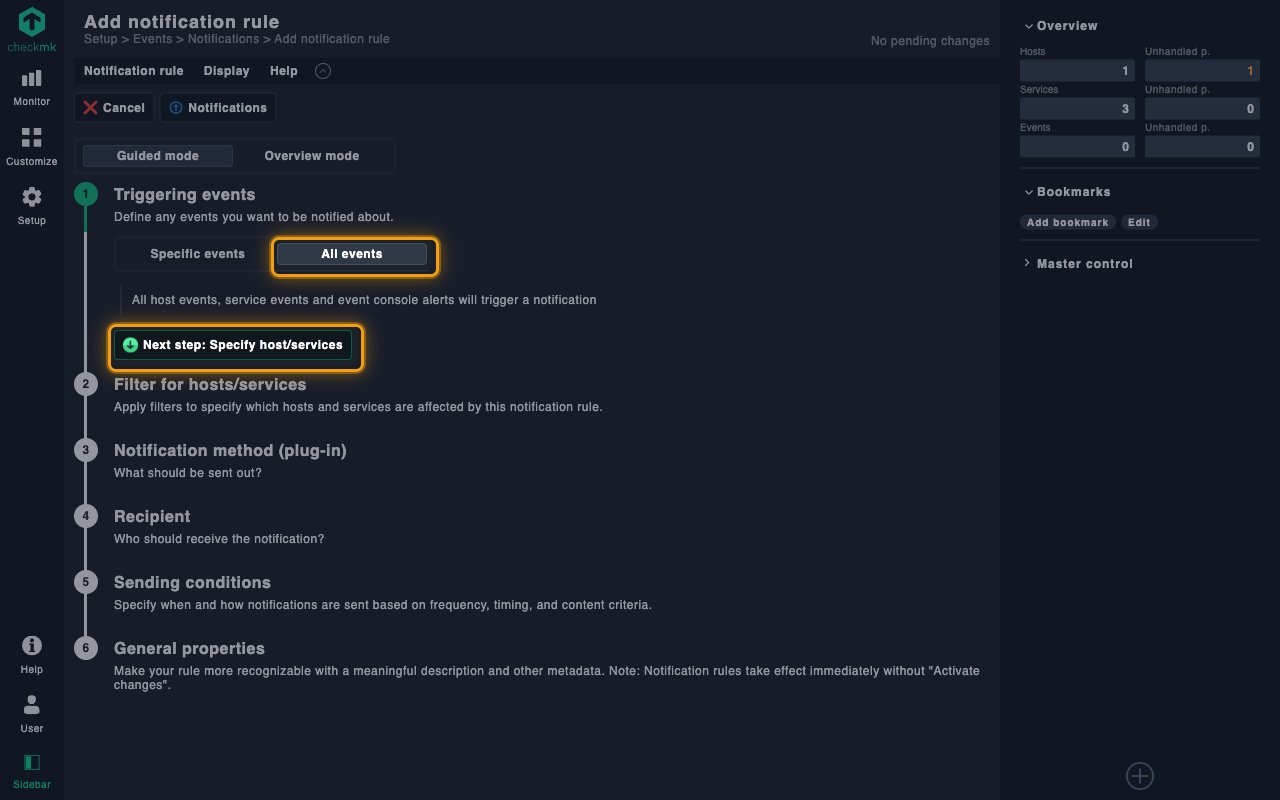Click the Add bookmark button
The image size is (1280, 800).
point(1068,222)
